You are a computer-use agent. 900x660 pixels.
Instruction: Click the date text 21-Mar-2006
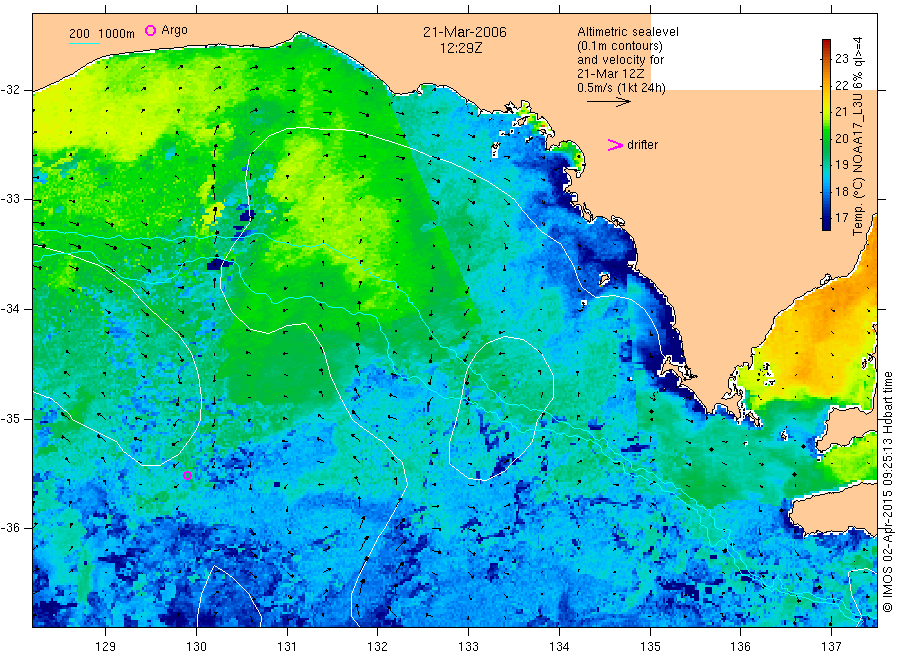tap(465, 32)
